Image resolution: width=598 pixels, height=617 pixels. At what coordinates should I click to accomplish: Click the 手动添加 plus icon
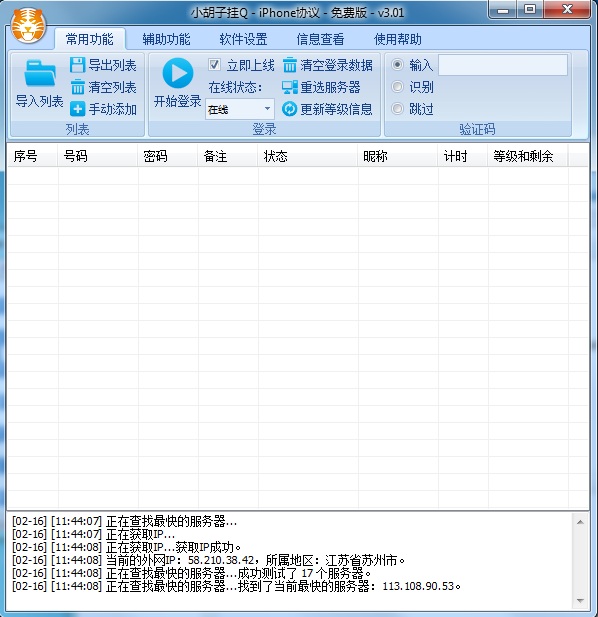pyautogui.click(x=77, y=109)
